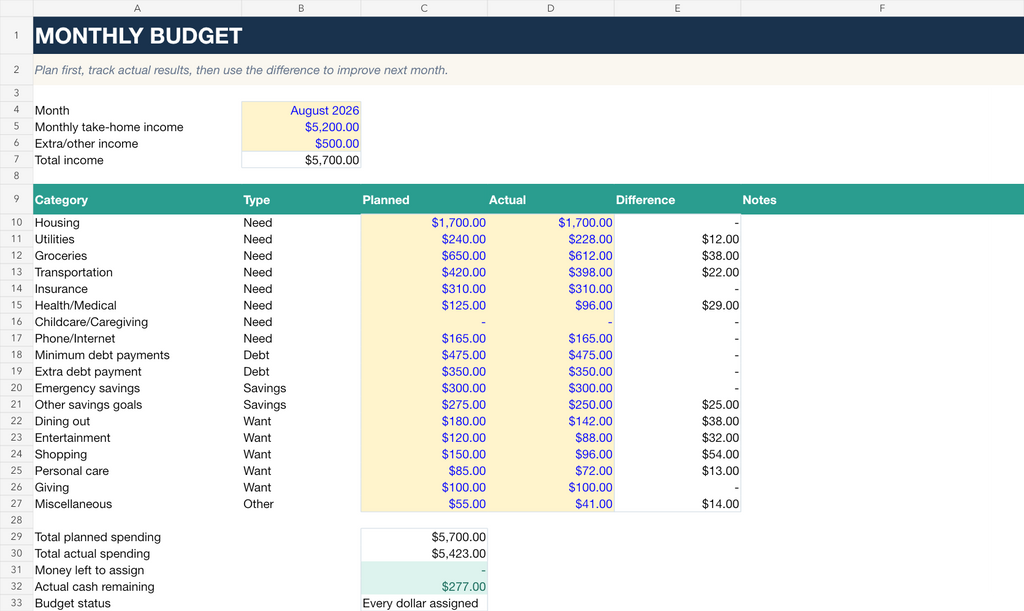Click the Every dollar assigned status cell
This screenshot has width=1024, height=611.
coord(424,603)
